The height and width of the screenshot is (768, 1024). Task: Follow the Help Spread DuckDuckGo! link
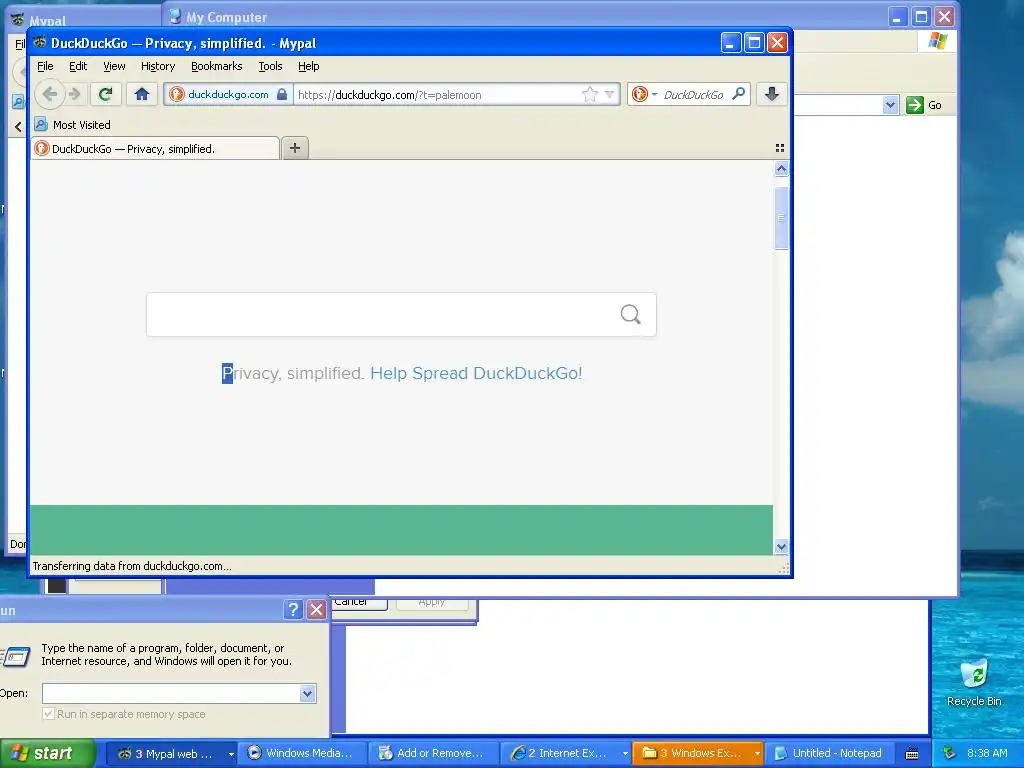coord(476,374)
